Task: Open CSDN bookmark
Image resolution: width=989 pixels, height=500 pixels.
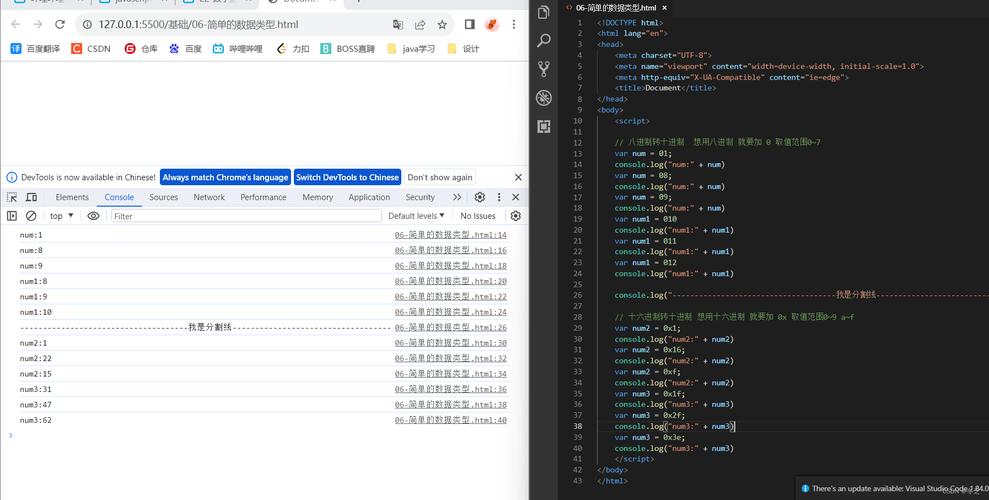Action: [91, 49]
